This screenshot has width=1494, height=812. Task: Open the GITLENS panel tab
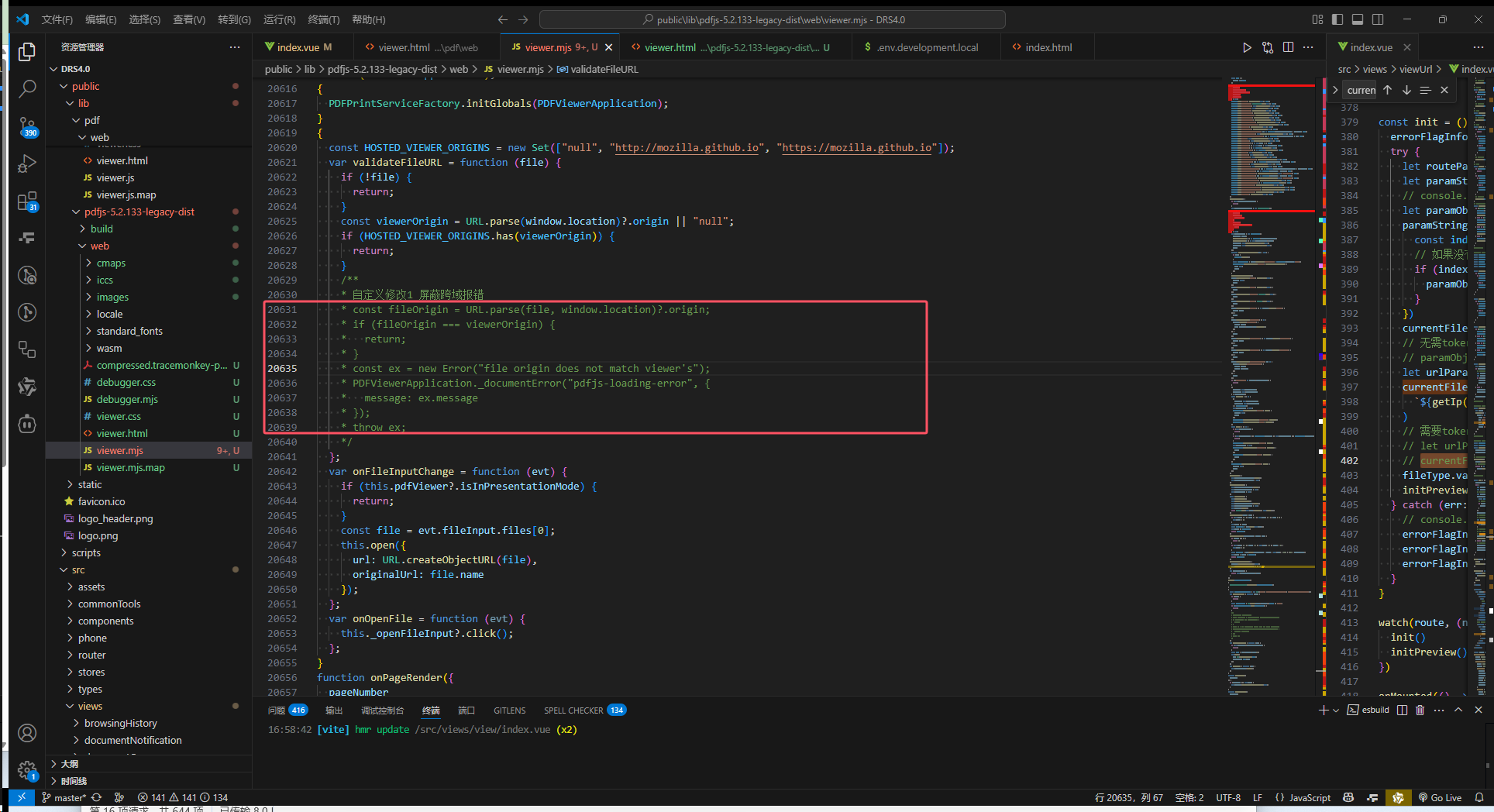pyautogui.click(x=509, y=710)
